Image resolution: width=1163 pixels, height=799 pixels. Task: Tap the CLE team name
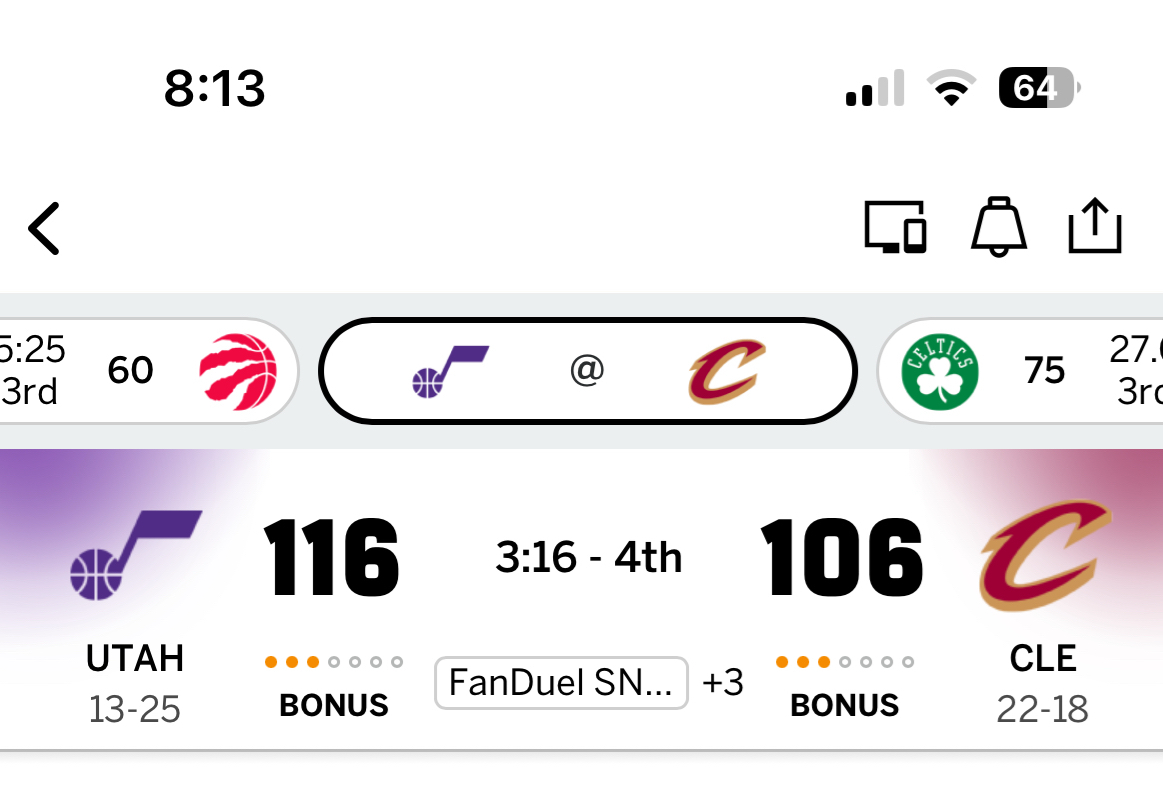tap(1043, 659)
